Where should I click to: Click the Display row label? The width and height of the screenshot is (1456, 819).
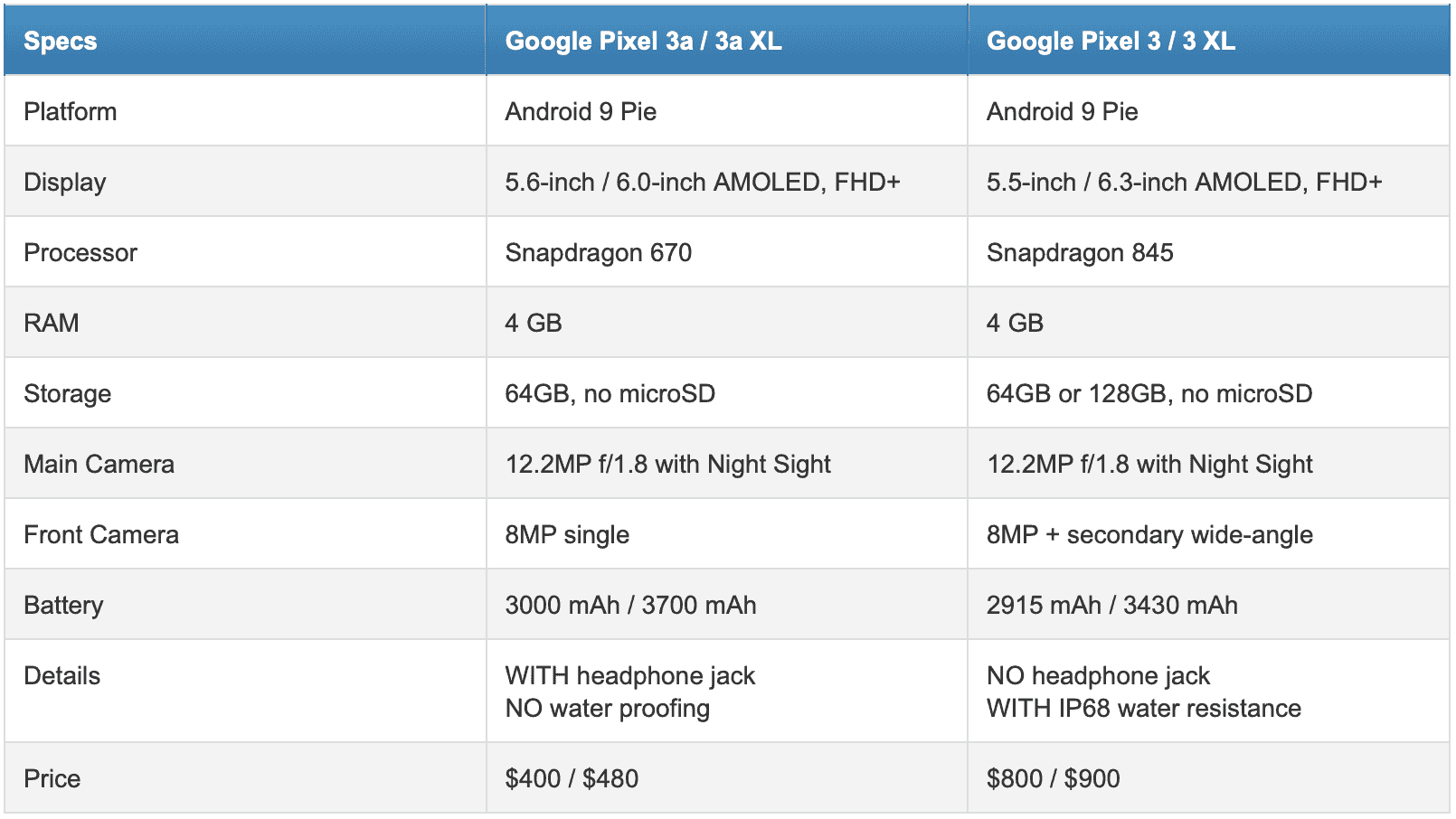tap(65, 182)
